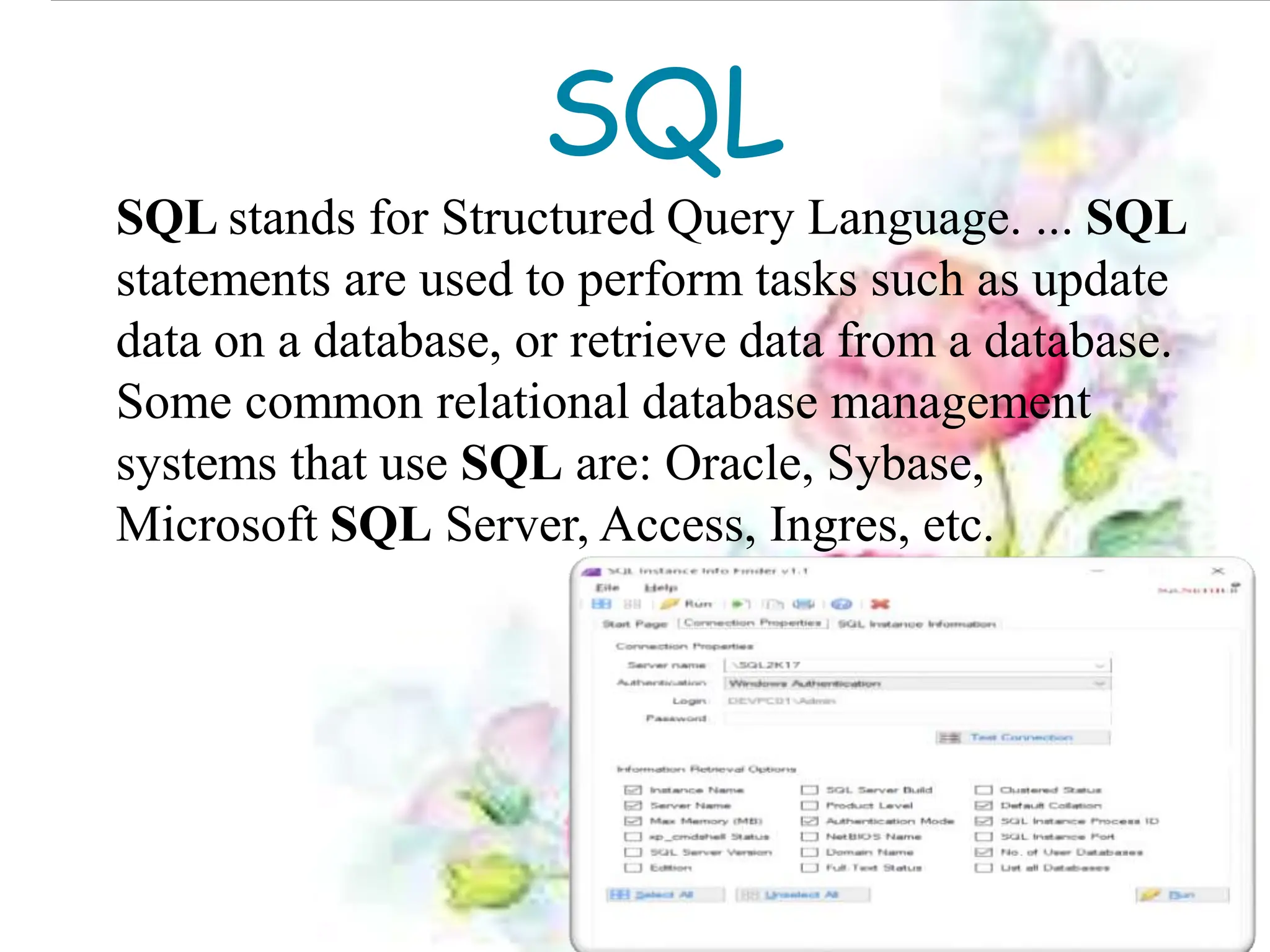Open the File menu
The height and width of the screenshot is (952, 1270).
coord(607,588)
